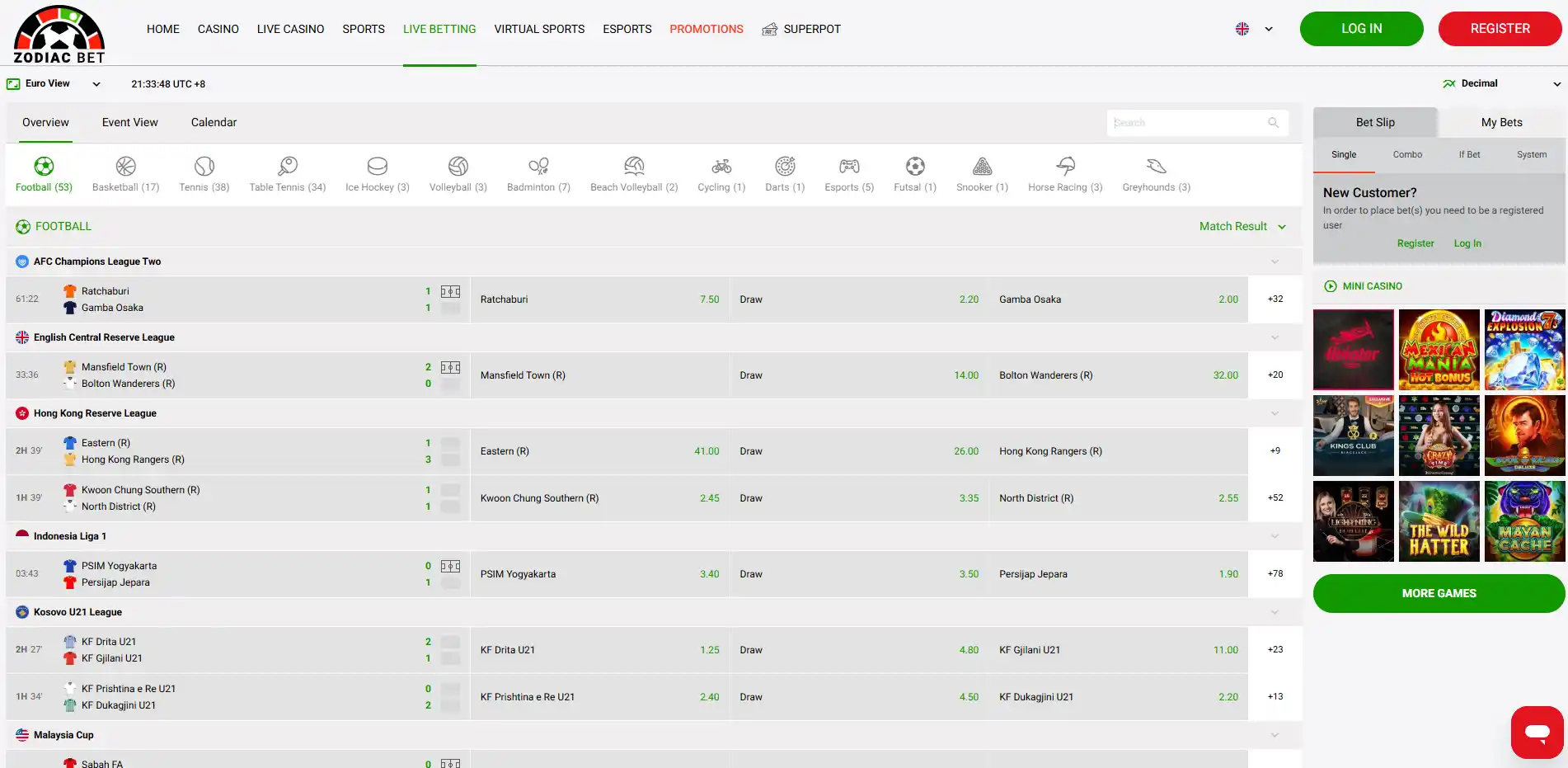Viewport: 1568px width, 768px height.
Task: Bet on Draw 3.50 in PSIM Yogyakarta match
Action: click(x=859, y=574)
